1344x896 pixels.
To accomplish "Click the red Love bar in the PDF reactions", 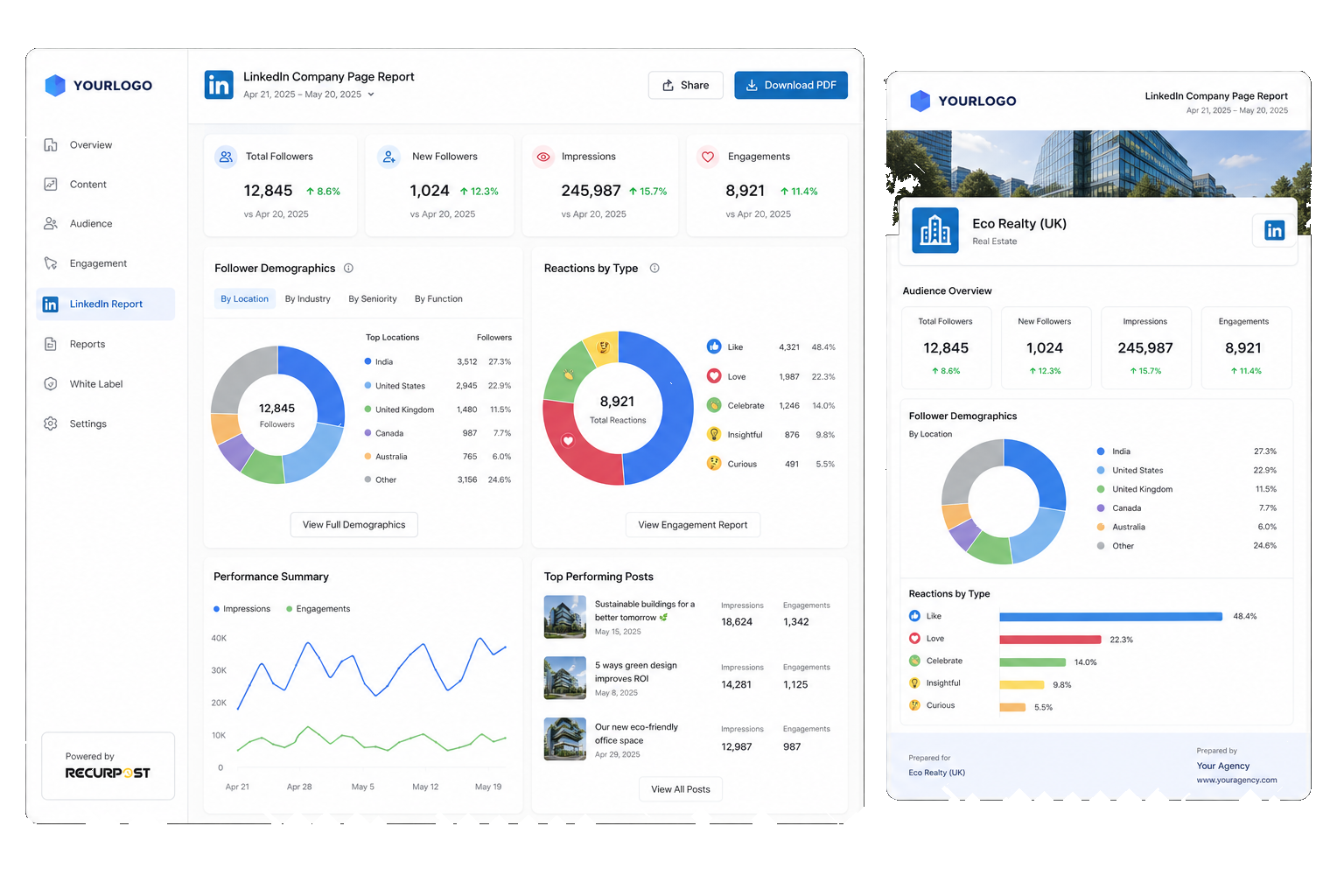I will [1050, 640].
